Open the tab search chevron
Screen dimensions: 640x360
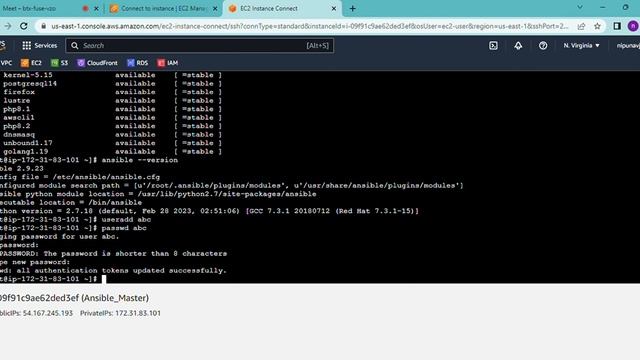click(x=580, y=7)
